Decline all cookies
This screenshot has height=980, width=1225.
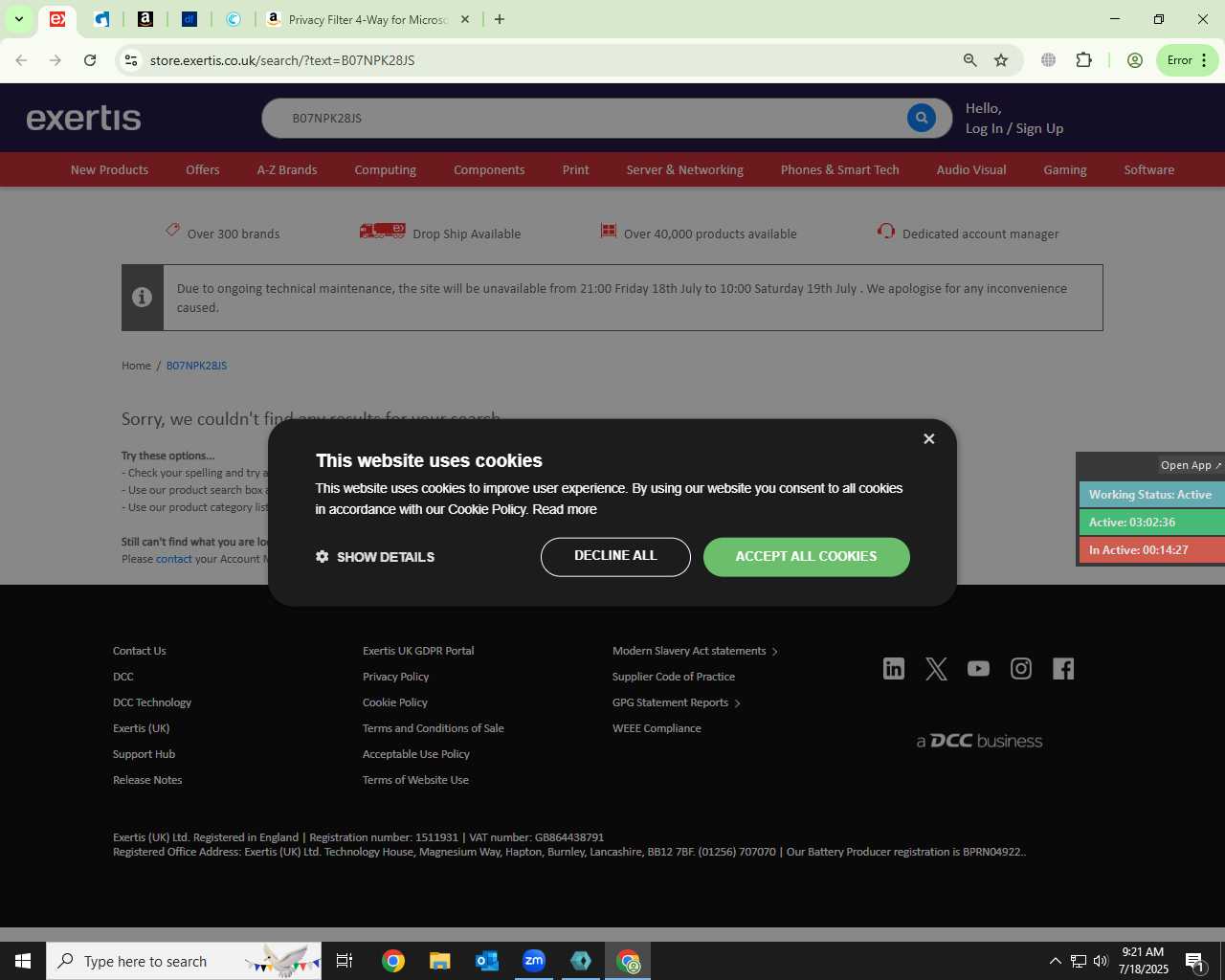[x=615, y=556]
